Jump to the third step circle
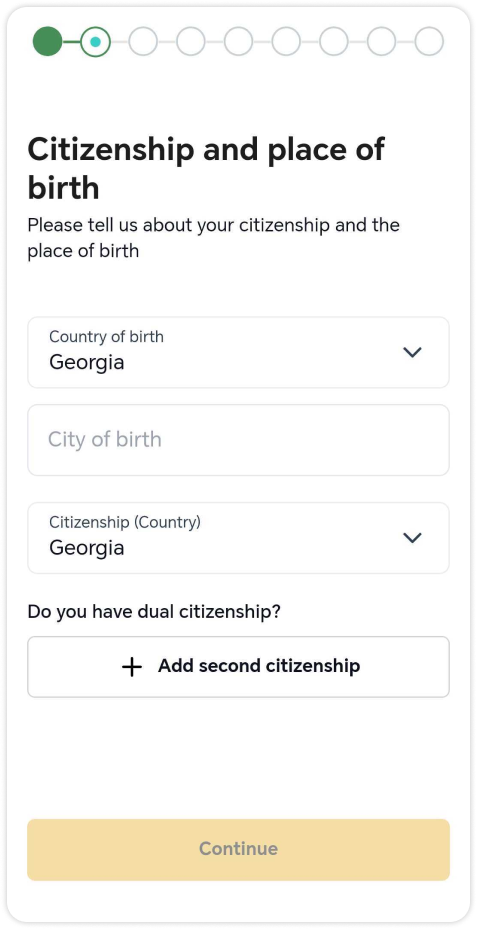This screenshot has height=929, width=477. [x=143, y=41]
